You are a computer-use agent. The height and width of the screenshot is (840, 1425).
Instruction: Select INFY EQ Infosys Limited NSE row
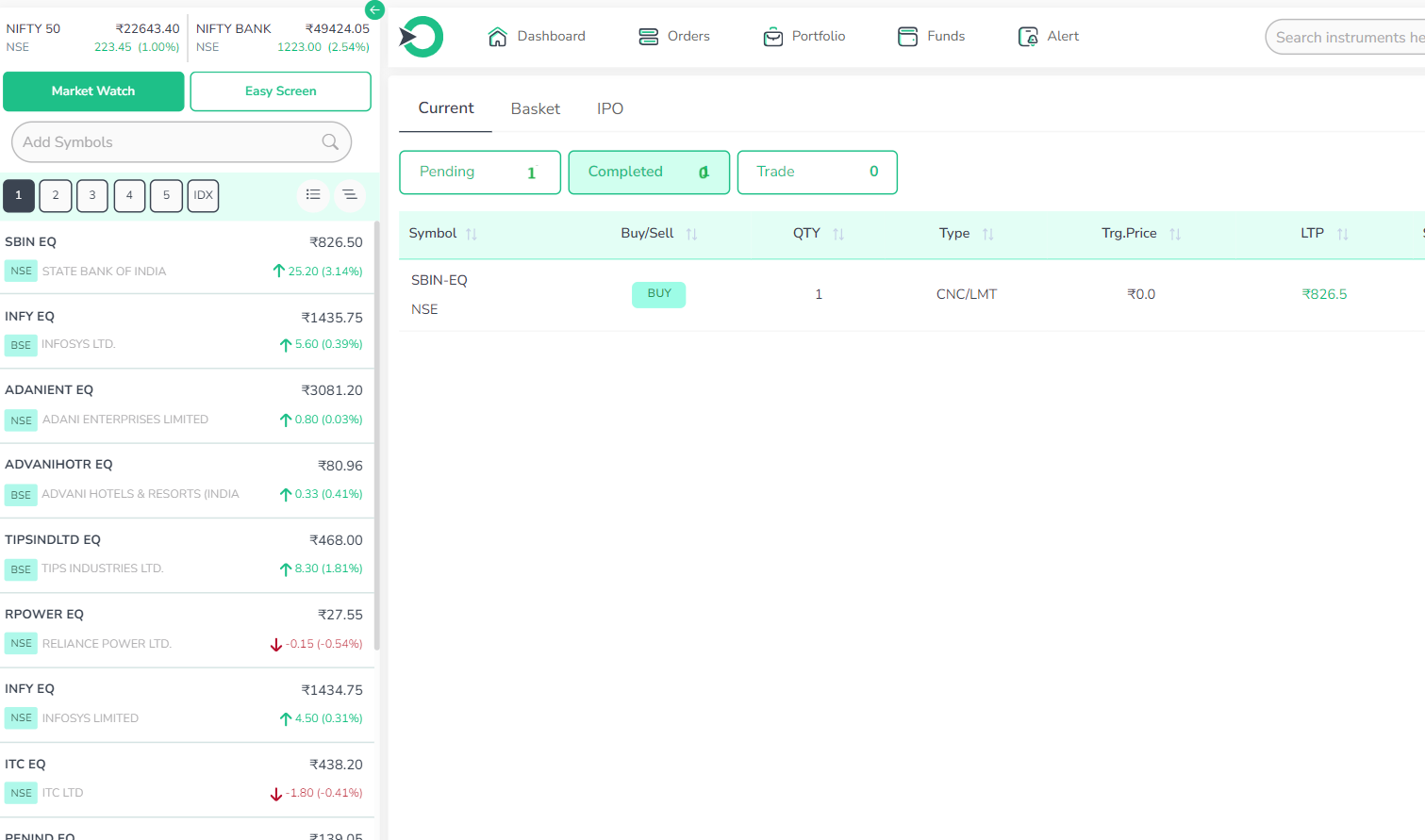[x=187, y=705]
